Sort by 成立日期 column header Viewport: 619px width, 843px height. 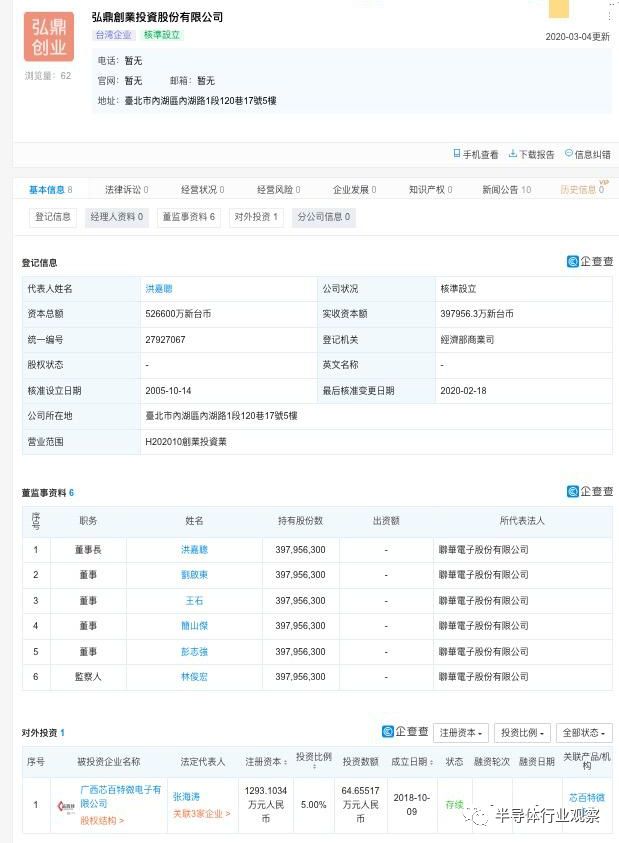point(412,762)
